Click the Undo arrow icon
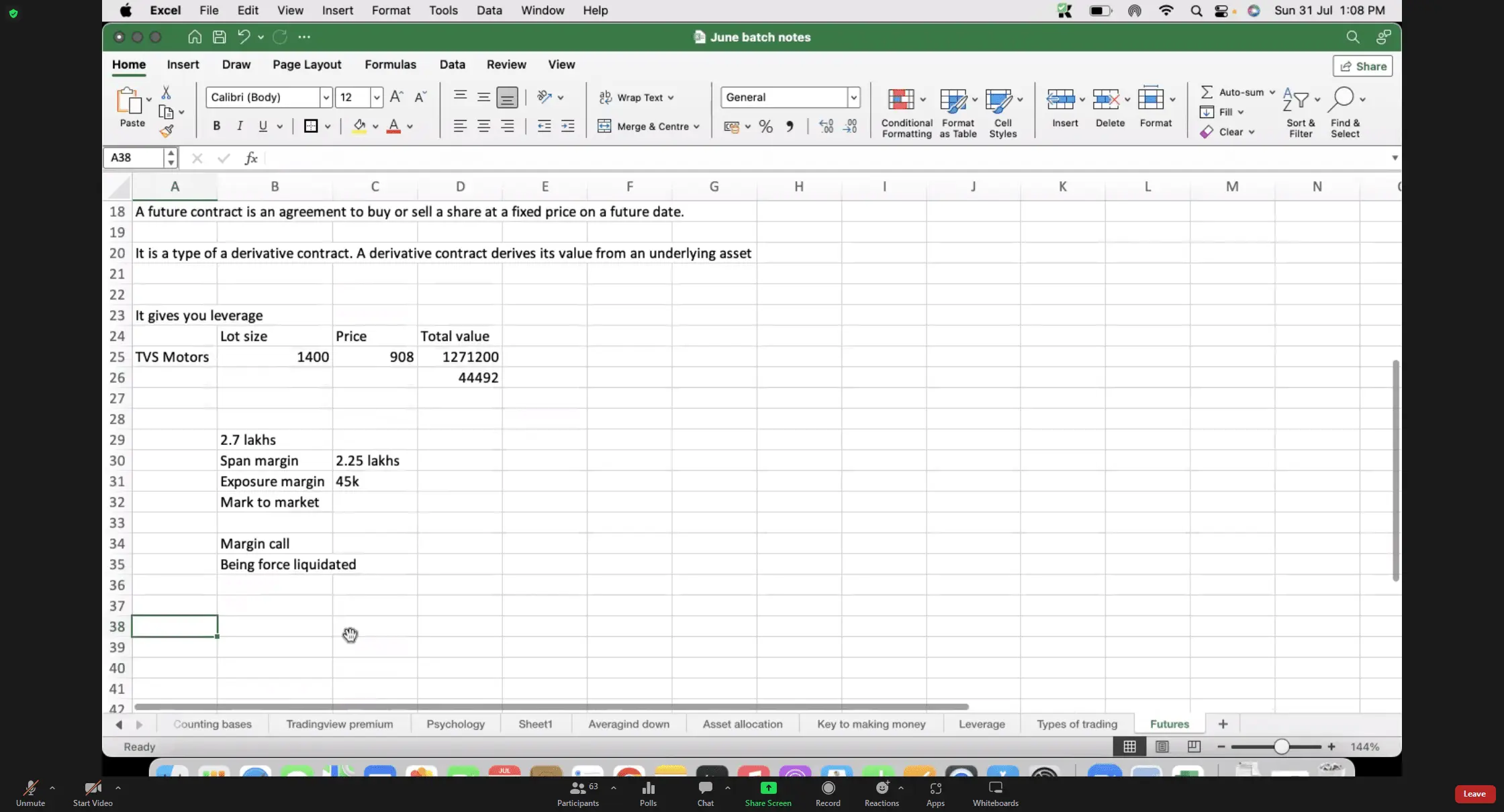Image resolution: width=1504 pixels, height=812 pixels. point(244,37)
